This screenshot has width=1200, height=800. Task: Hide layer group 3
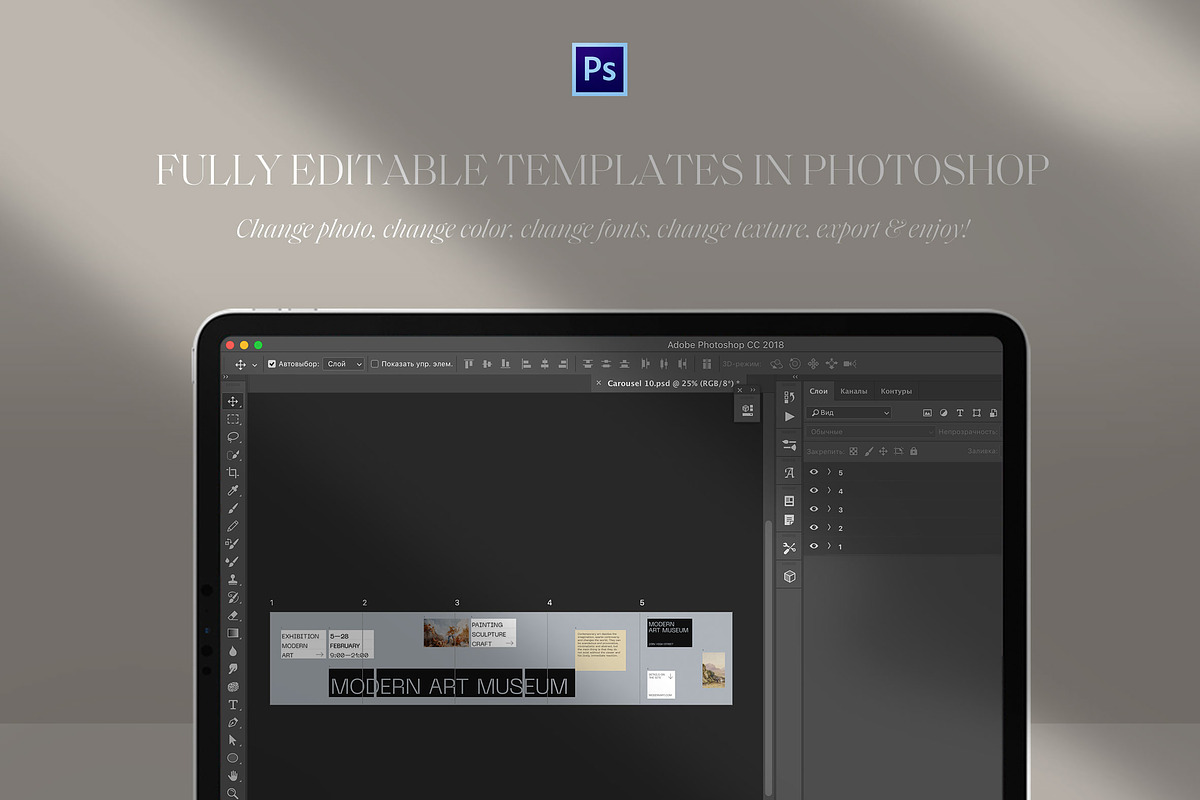[x=814, y=509]
